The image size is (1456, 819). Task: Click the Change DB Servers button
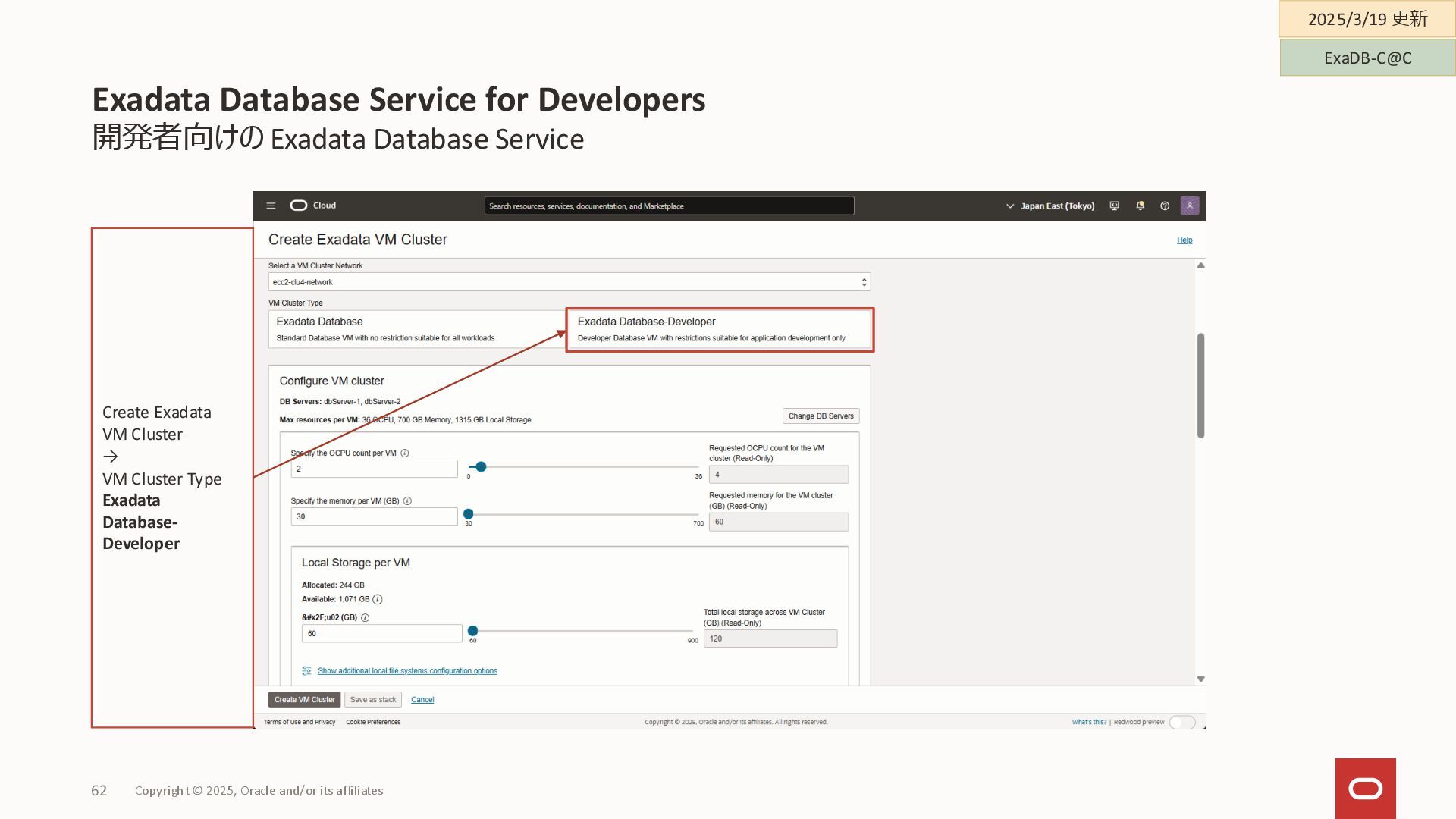point(821,416)
